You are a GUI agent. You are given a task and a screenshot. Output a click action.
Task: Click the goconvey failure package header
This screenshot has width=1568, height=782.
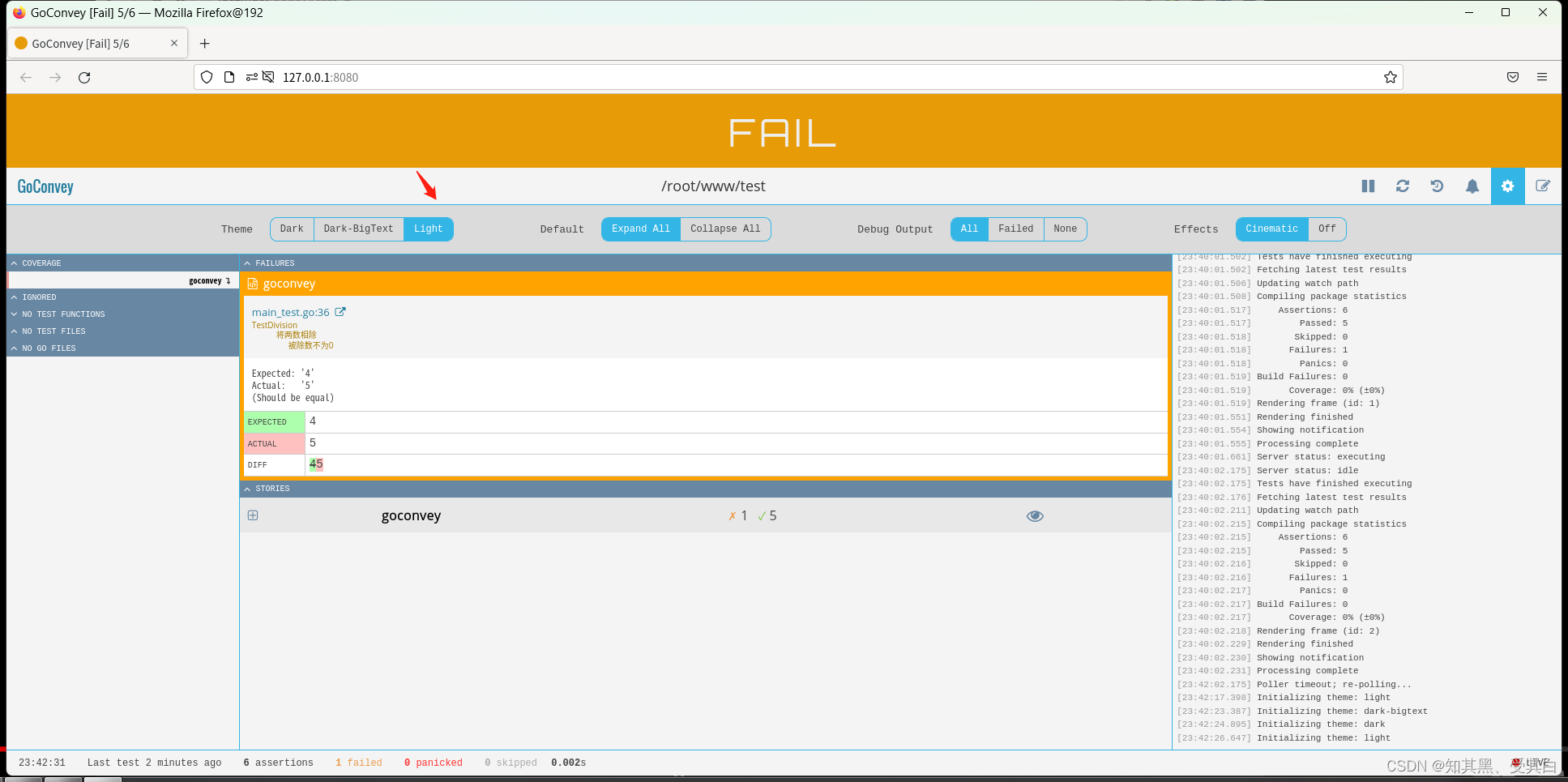[705, 284]
